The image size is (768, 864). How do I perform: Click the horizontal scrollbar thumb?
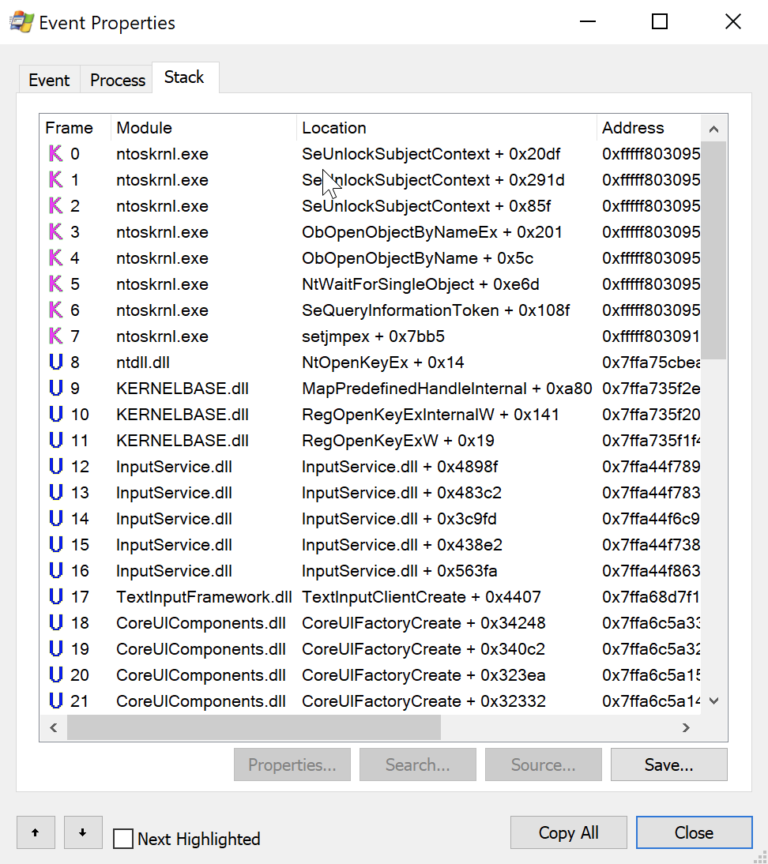click(x=253, y=727)
